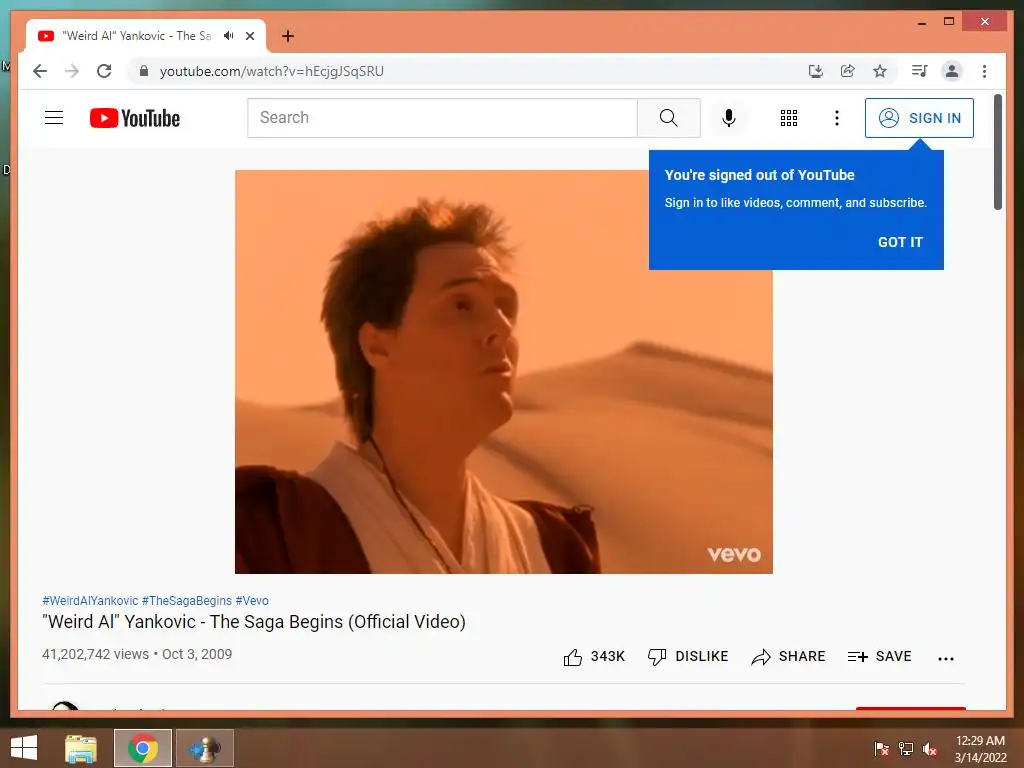Save video to playlist with SAVE
The image size is (1024, 768).
(x=879, y=656)
